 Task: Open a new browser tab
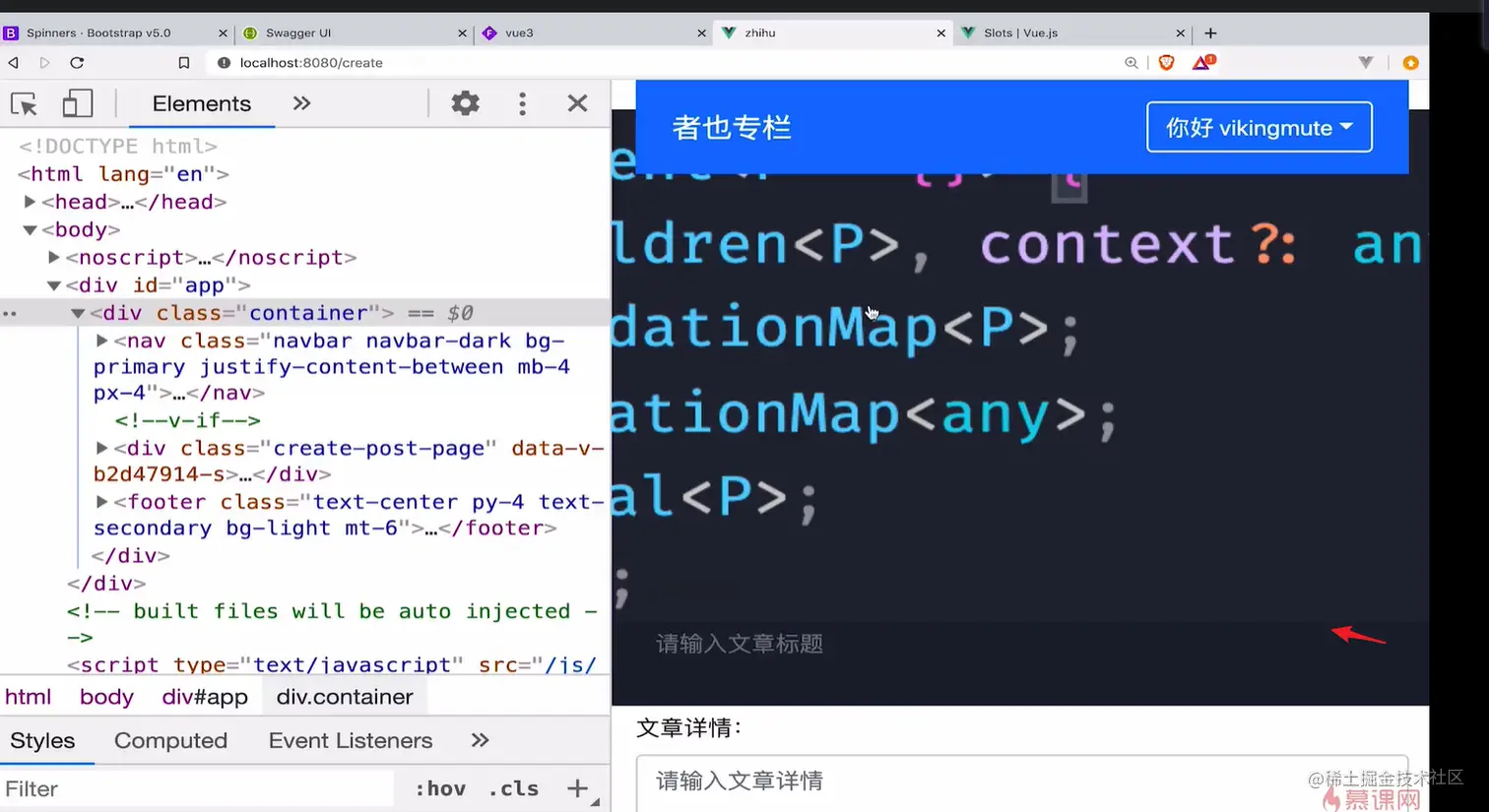click(x=1210, y=33)
